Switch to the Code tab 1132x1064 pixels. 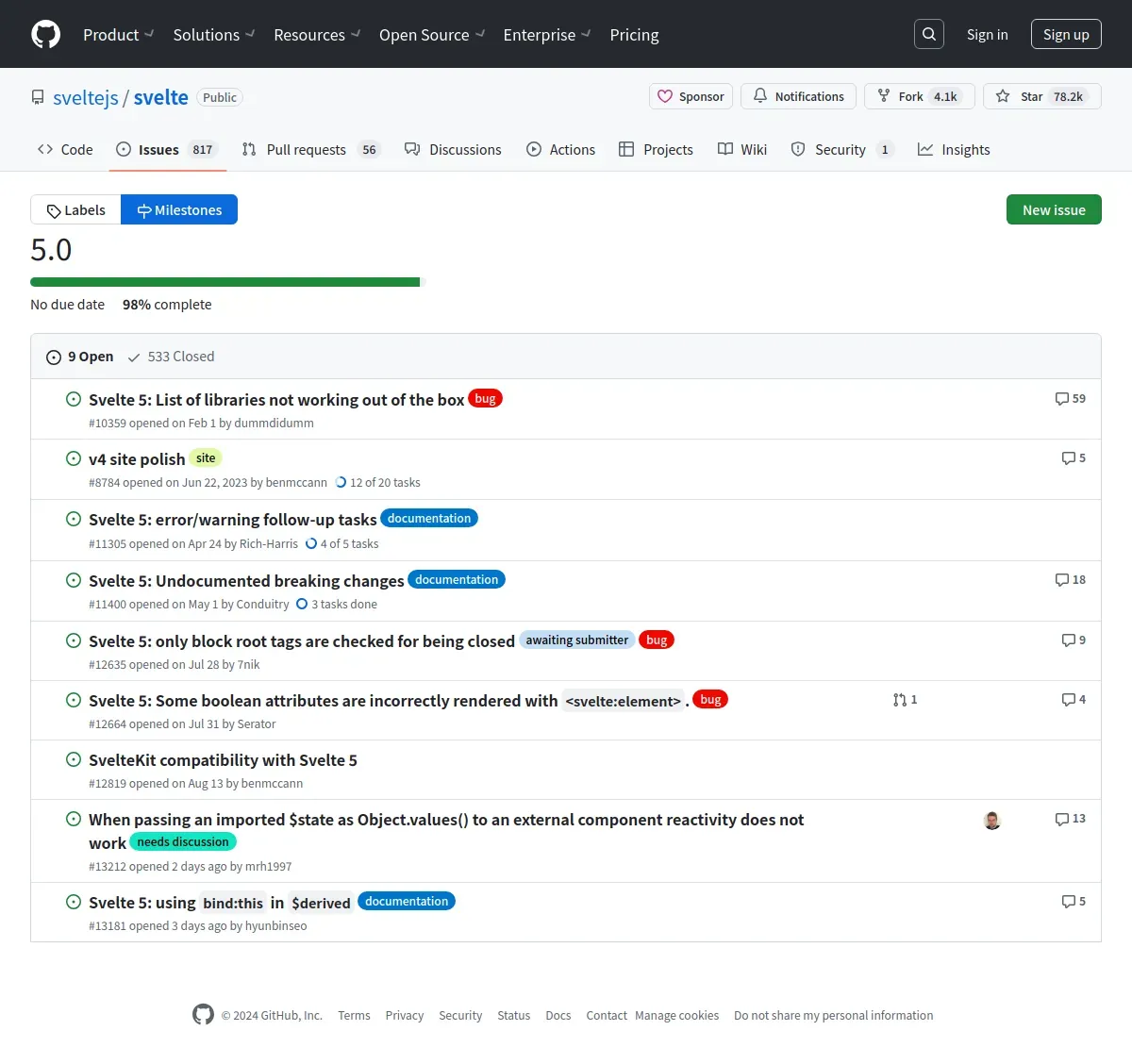pos(65,149)
